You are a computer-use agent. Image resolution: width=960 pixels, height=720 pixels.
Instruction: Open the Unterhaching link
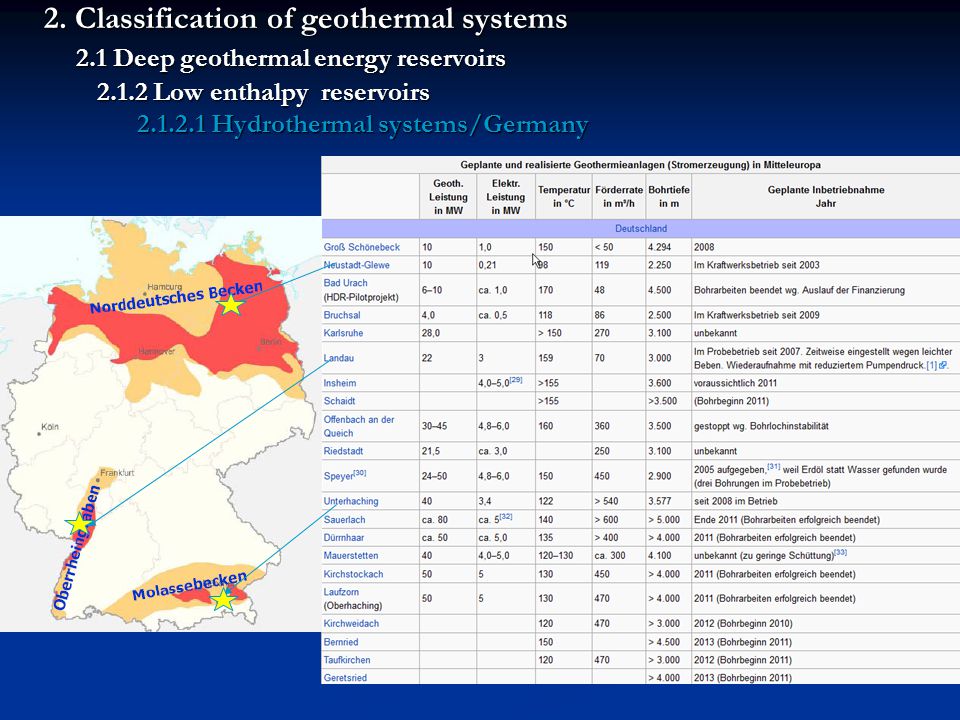click(351, 501)
